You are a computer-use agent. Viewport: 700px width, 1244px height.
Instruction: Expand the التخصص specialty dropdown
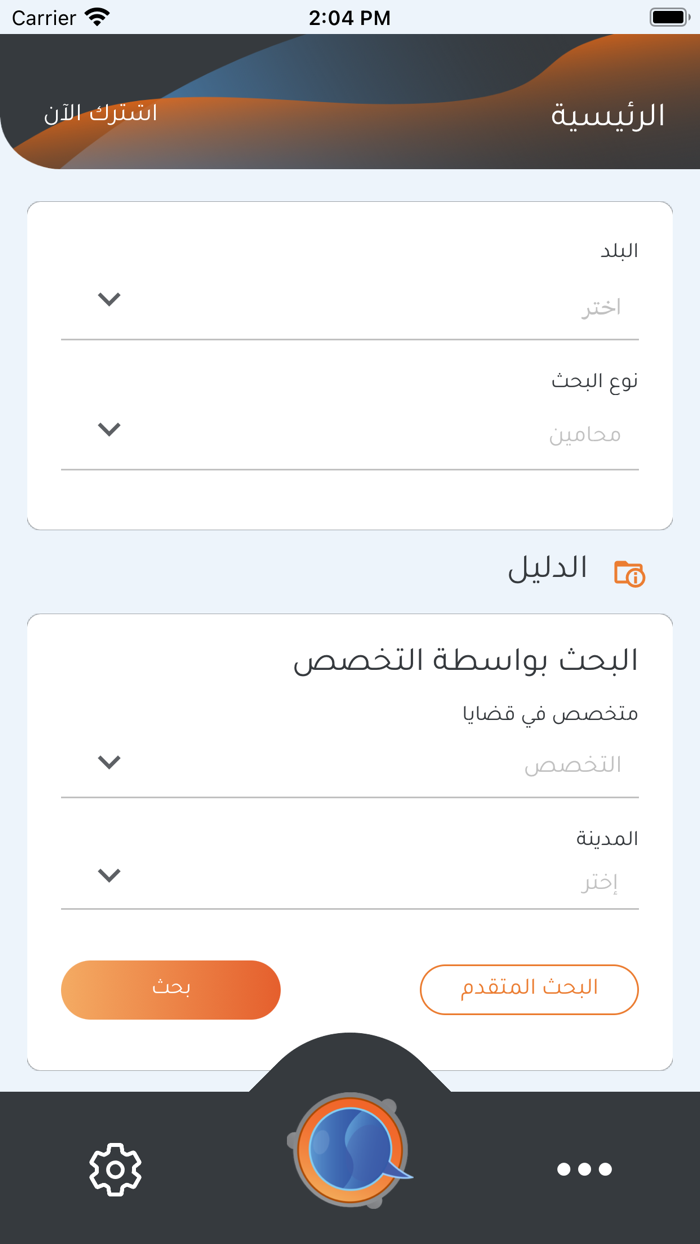(x=109, y=761)
